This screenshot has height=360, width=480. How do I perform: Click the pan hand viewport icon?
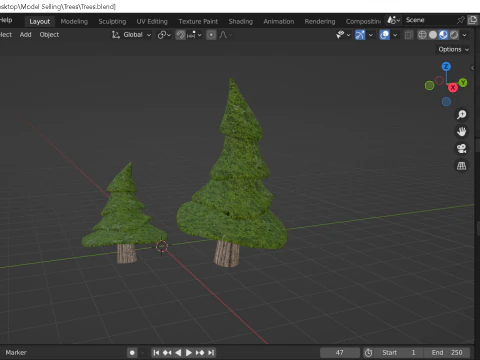462,132
